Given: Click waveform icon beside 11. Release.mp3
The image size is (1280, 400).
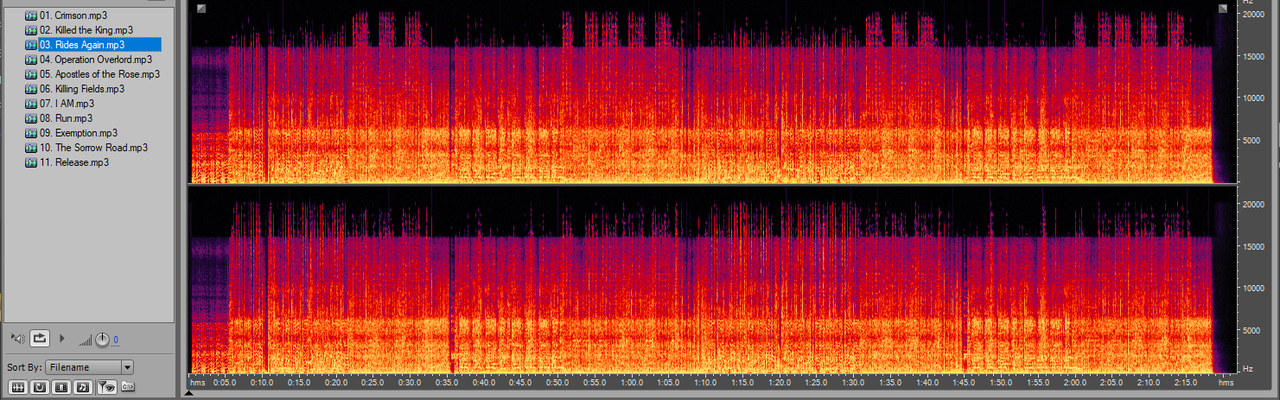Looking at the screenshot, I should pos(30,162).
